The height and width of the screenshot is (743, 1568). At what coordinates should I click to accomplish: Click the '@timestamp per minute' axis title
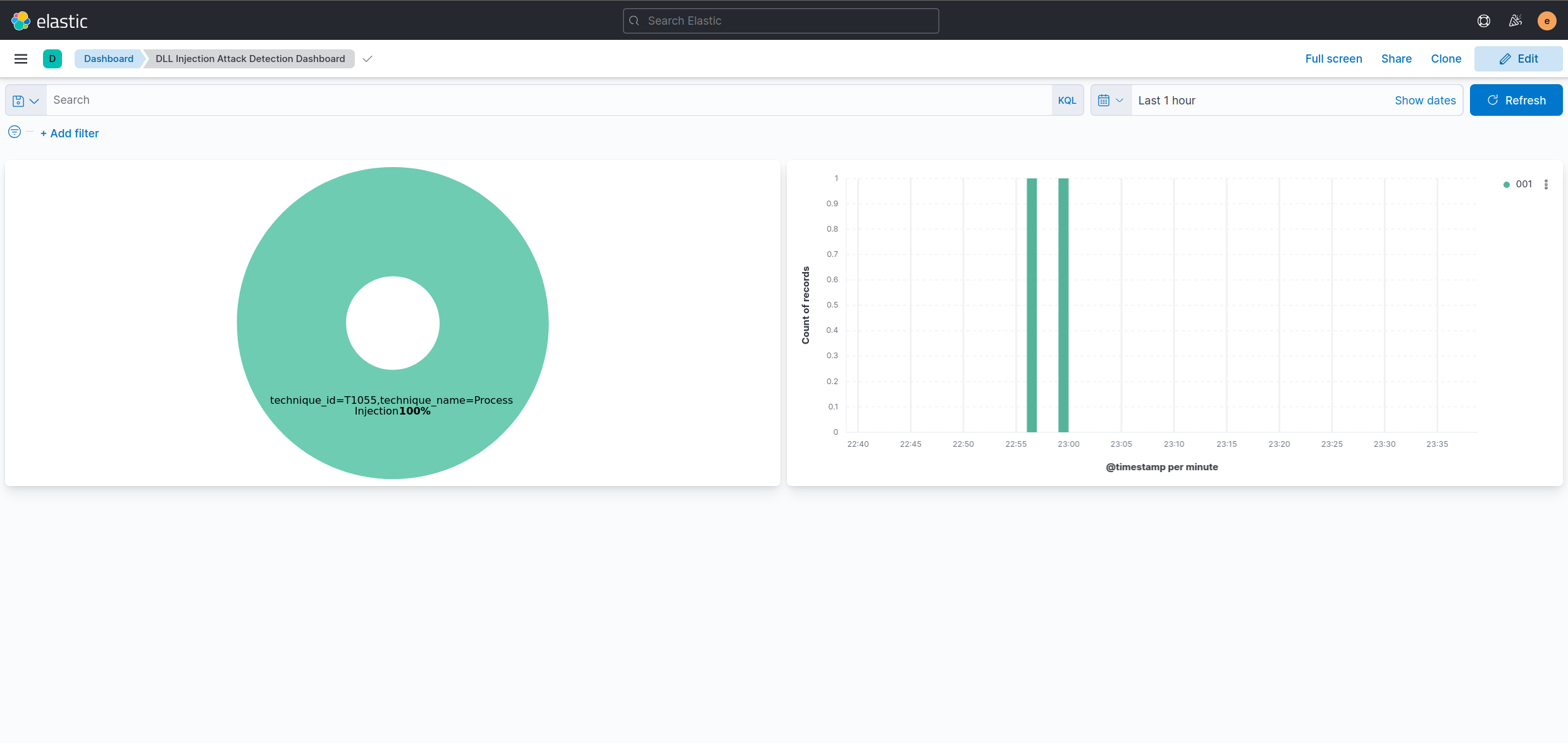[x=1161, y=467]
